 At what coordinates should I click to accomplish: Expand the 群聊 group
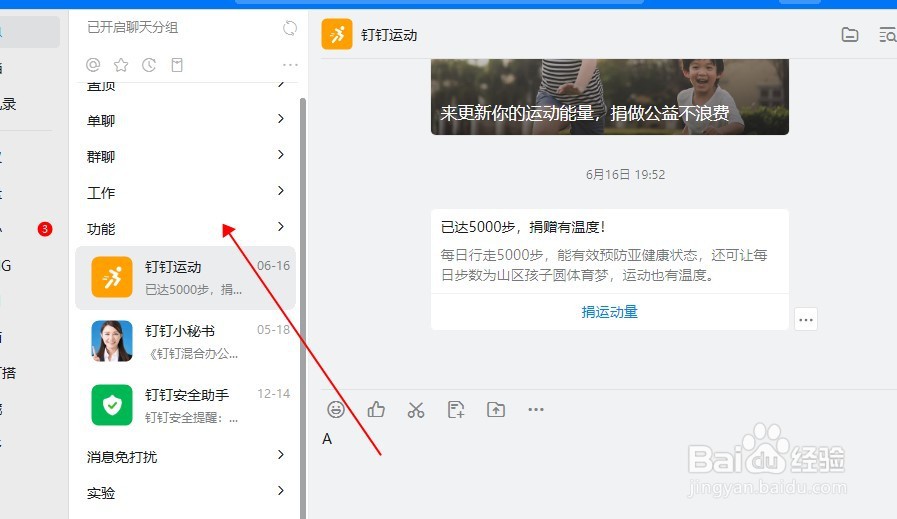(x=185, y=156)
